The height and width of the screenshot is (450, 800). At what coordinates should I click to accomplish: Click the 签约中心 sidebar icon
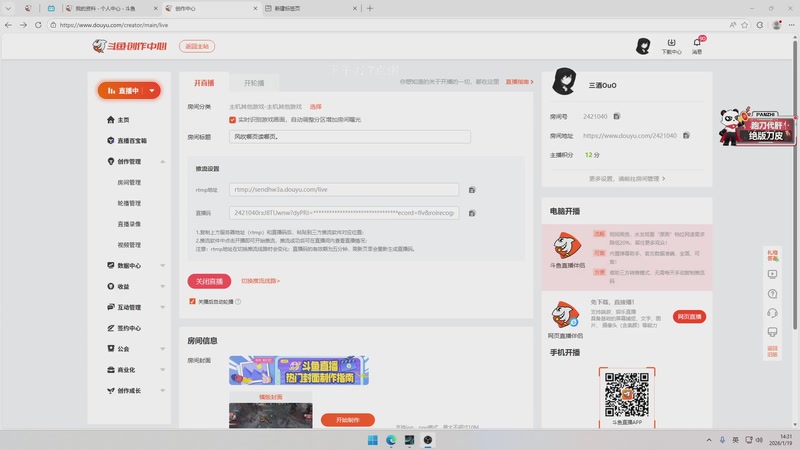[111, 328]
